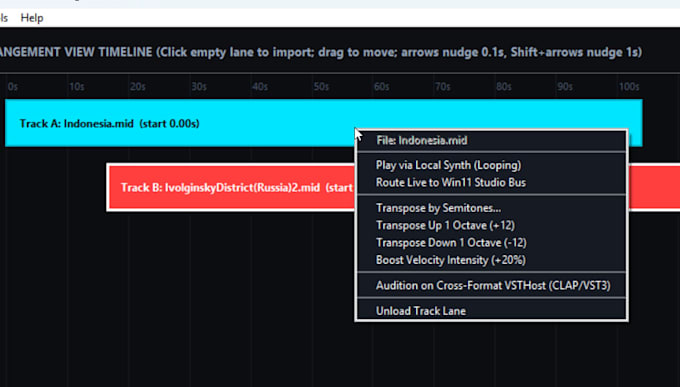Click the 40s timeline ruler mark
The width and height of the screenshot is (680, 387).
point(260,87)
